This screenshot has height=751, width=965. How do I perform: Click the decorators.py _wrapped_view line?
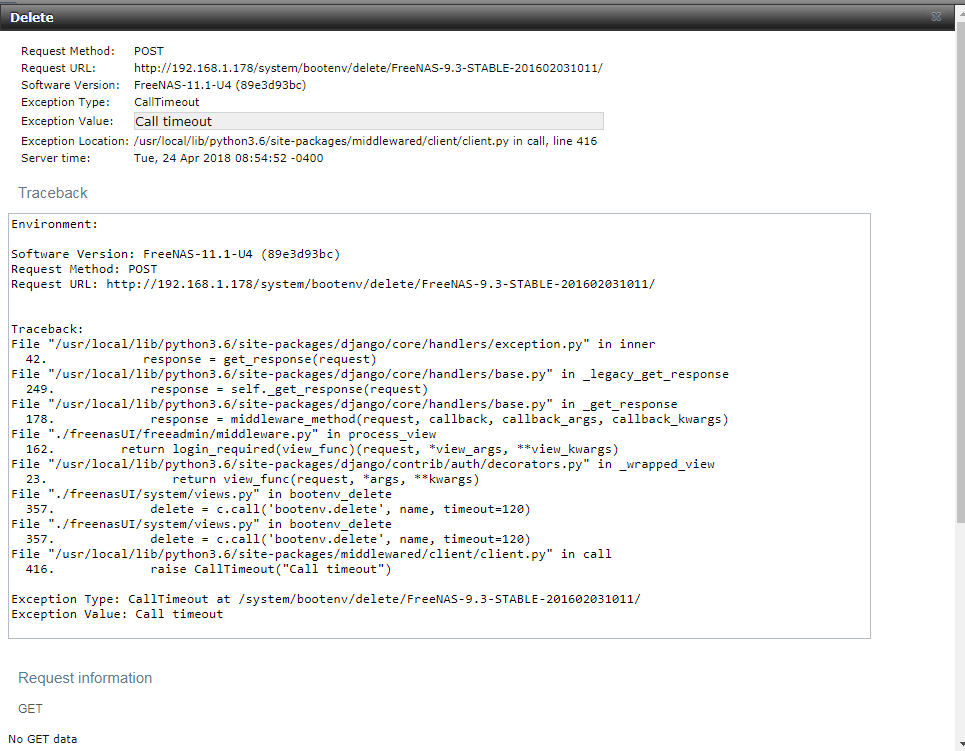point(363,464)
